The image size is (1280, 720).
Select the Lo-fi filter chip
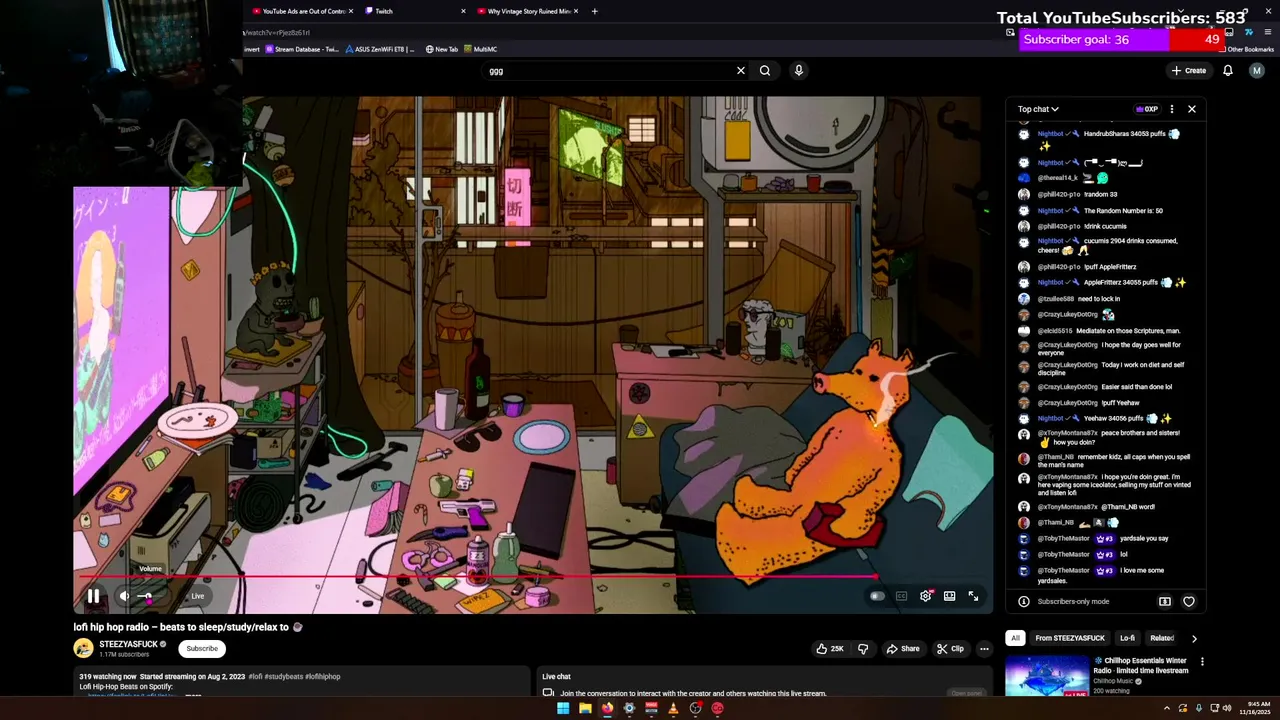[1127, 638]
